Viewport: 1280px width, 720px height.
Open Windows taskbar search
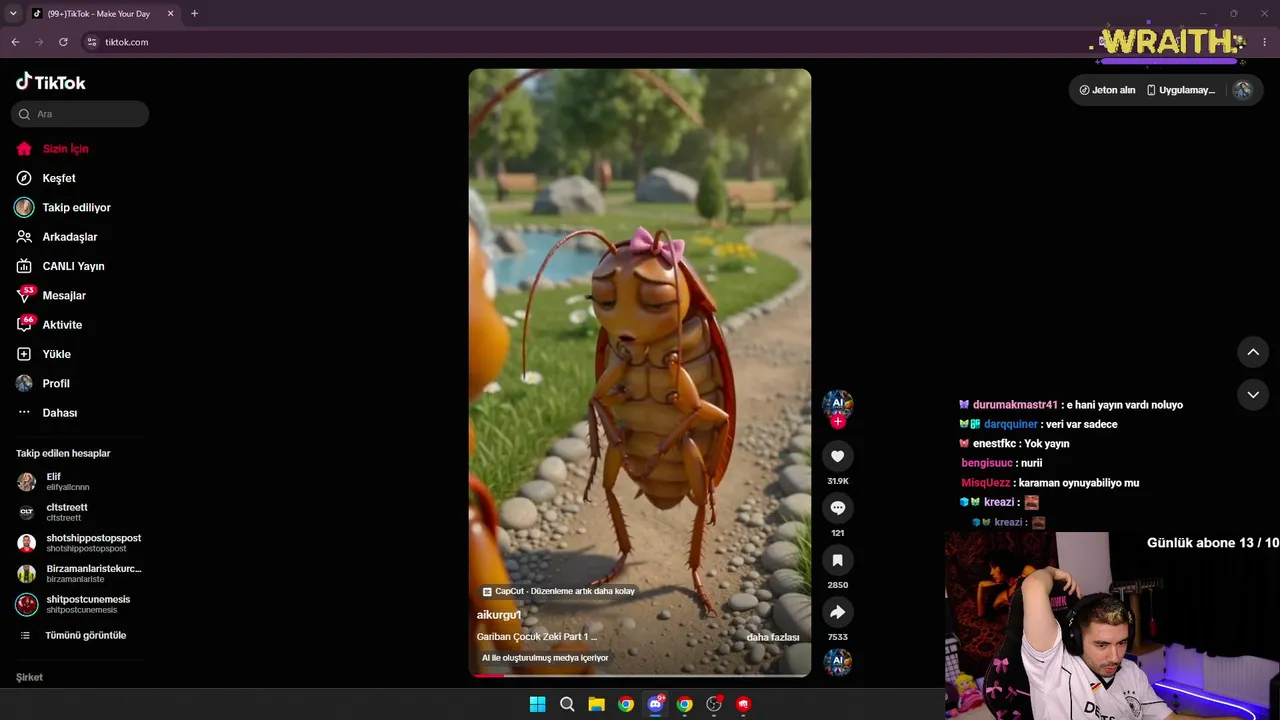pos(567,704)
